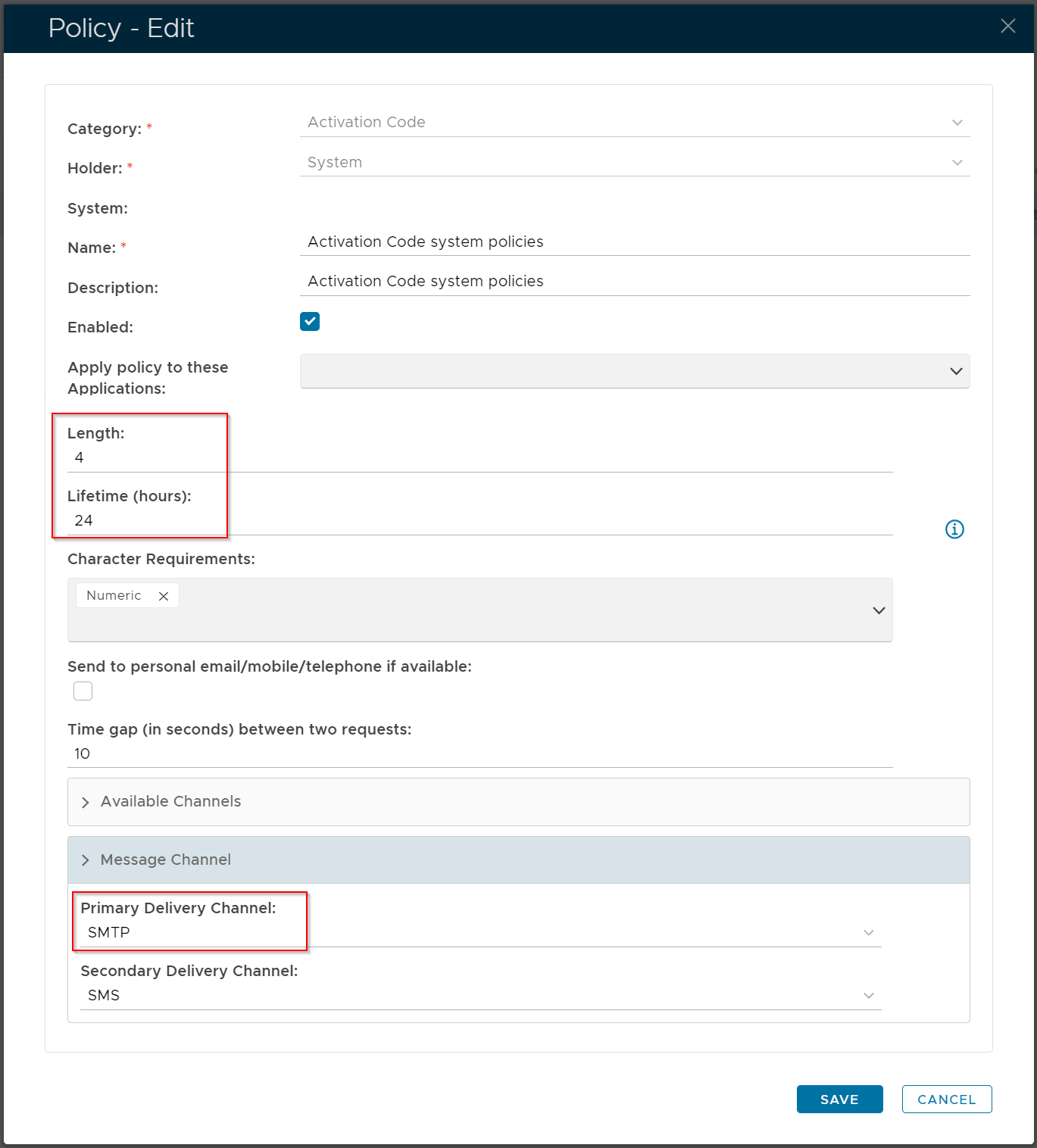This screenshot has height=1148, width=1037.
Task: Enable send to personal email/mobile checkbox
Action: (x=83, y=691)
